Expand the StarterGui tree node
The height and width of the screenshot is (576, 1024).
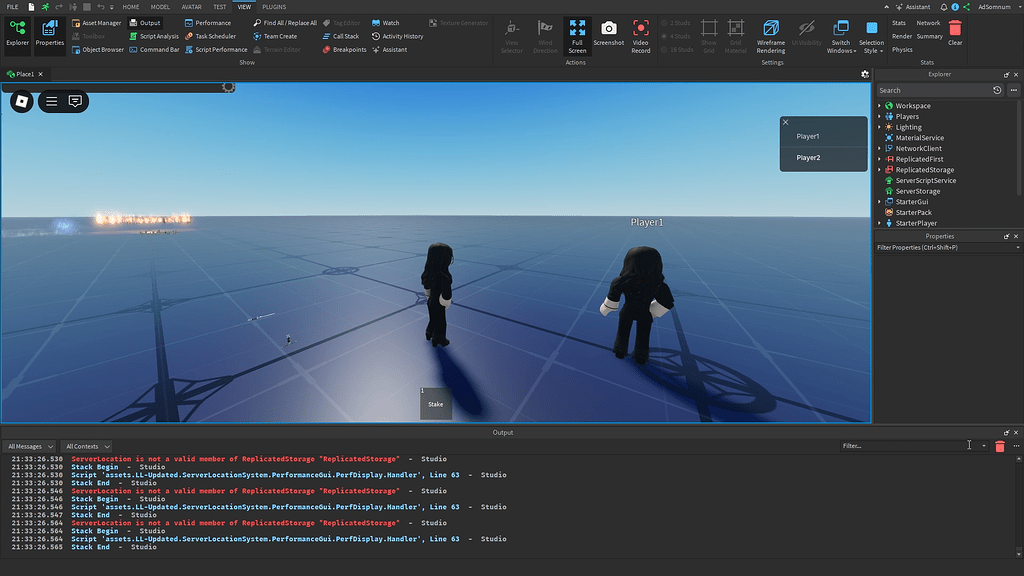[880, 202]
